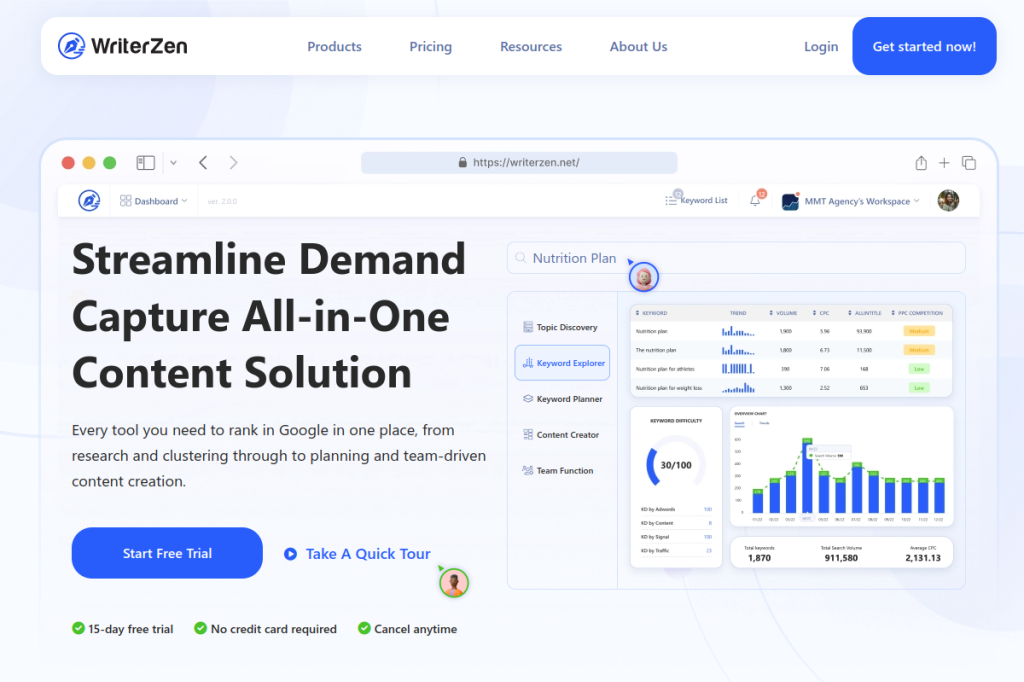Viewport: 1024px width, 682px height.
Task: Sort table by VOLUME column
Action: point(783,313)
